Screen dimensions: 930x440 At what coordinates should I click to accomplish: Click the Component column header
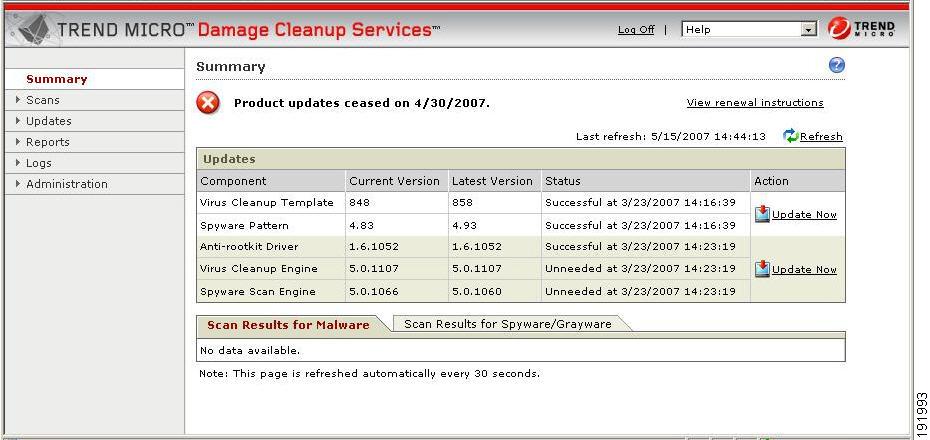(x=271, y=181)
